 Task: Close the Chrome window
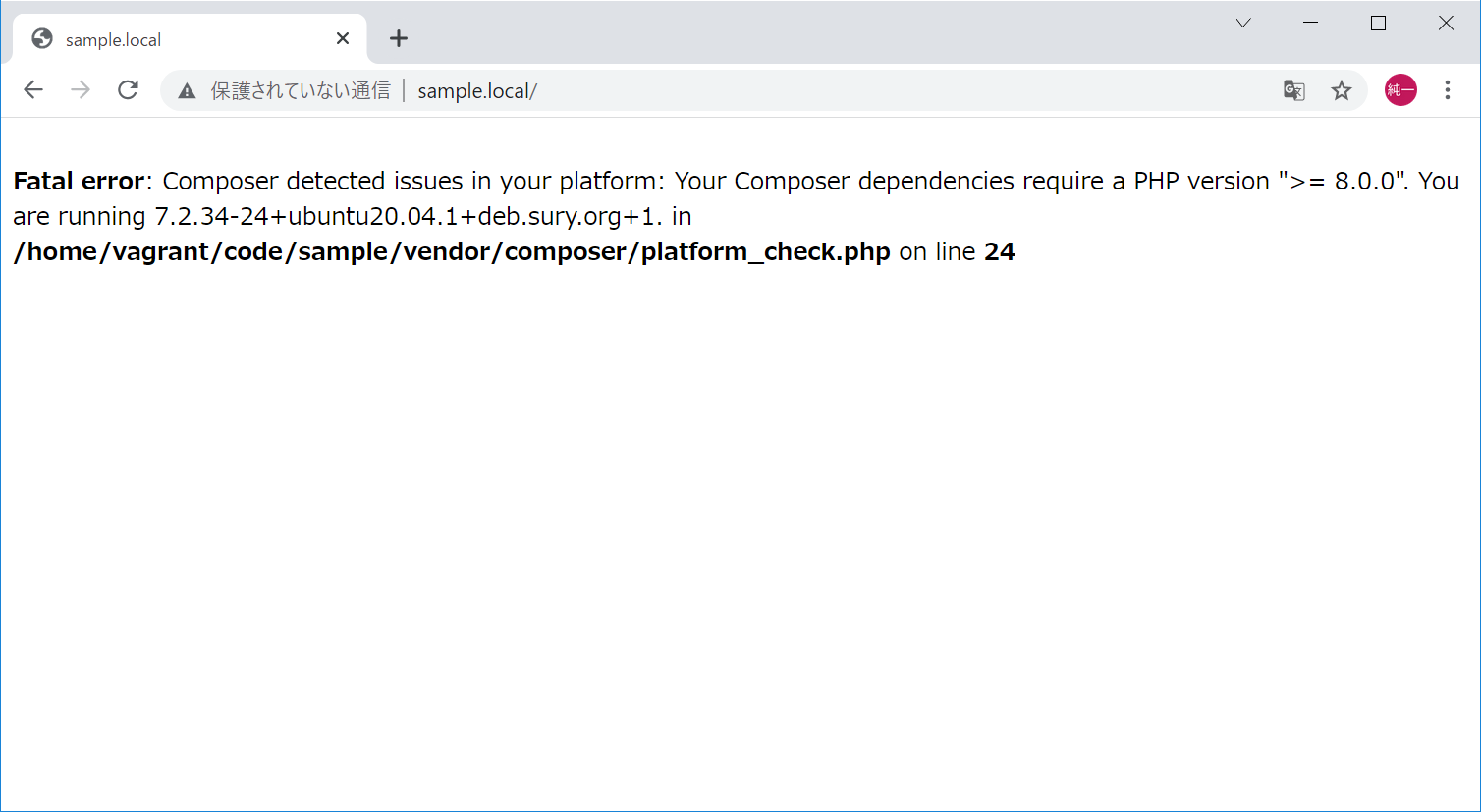[1446, 23]
